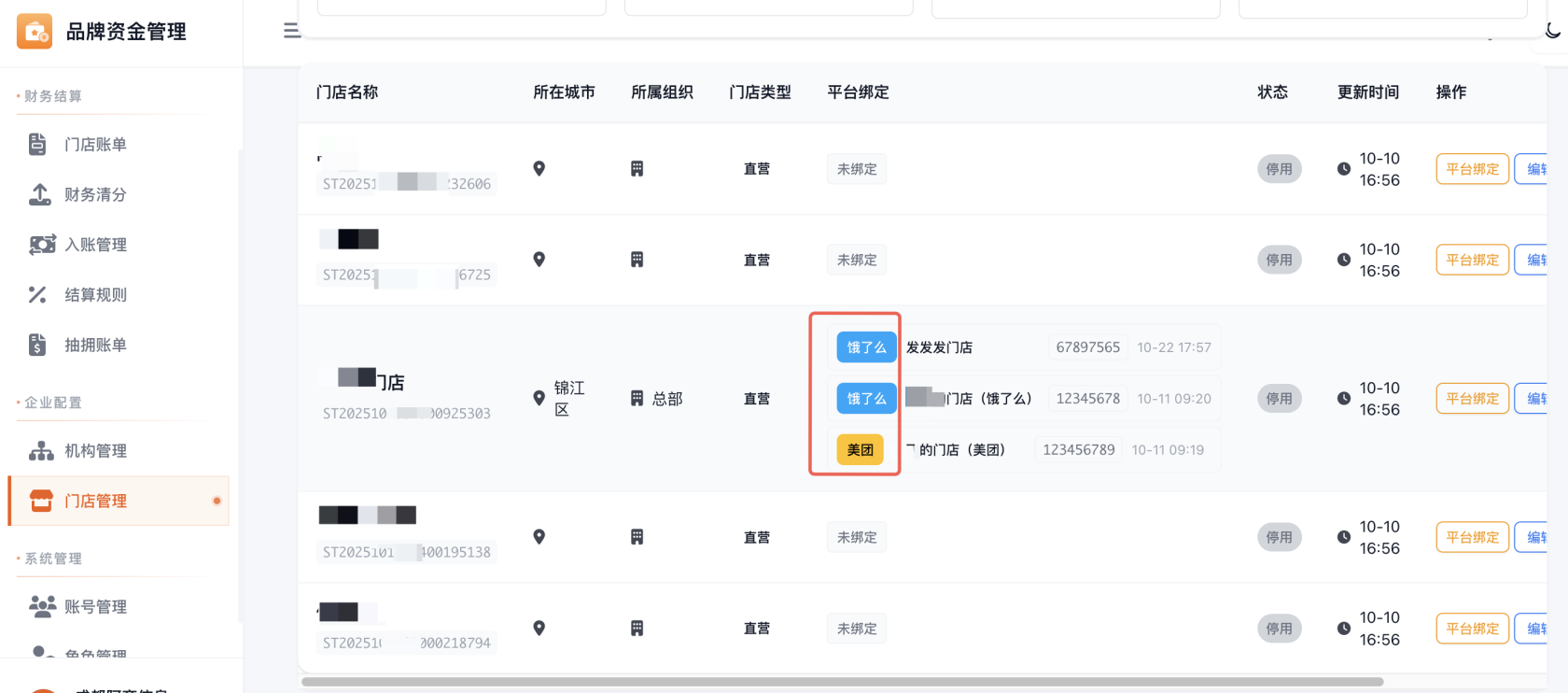This screenshot has height=693, width=1568.
Task: Click the 机构管理 hierarchy icon
Action: click(x=41, y=451)
